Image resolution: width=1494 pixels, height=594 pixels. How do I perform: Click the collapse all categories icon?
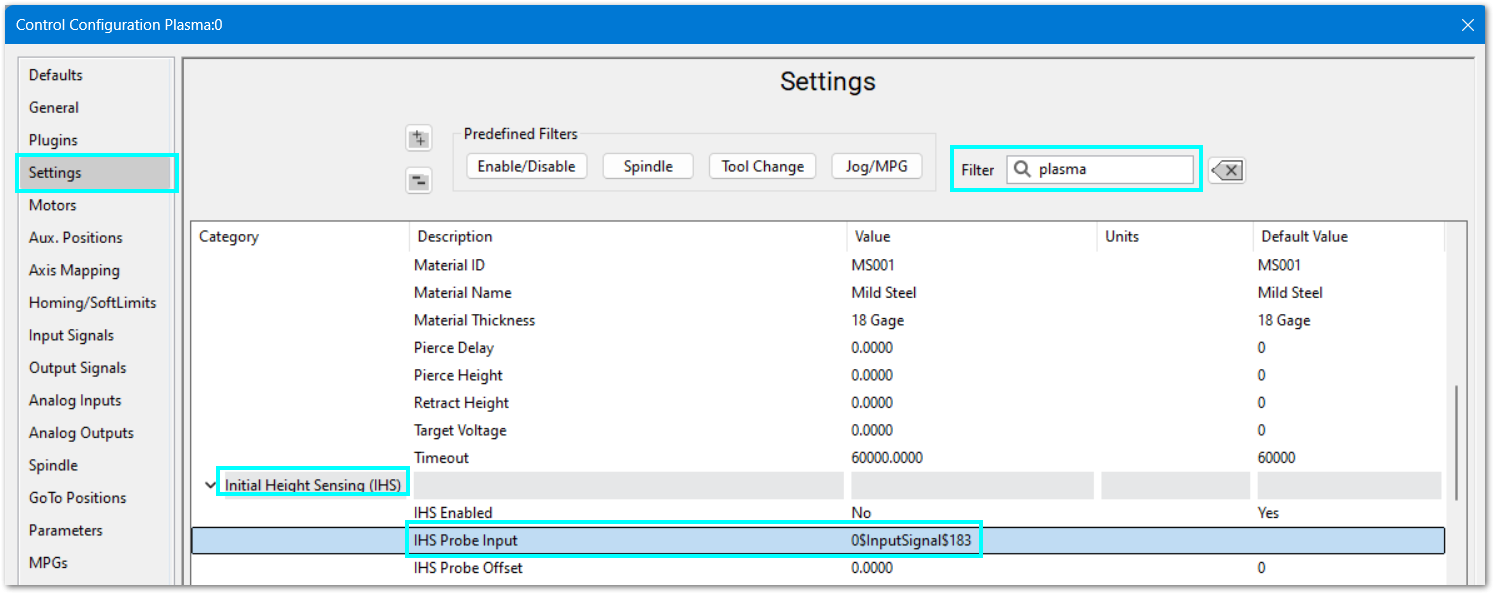(x=419, y=181)
